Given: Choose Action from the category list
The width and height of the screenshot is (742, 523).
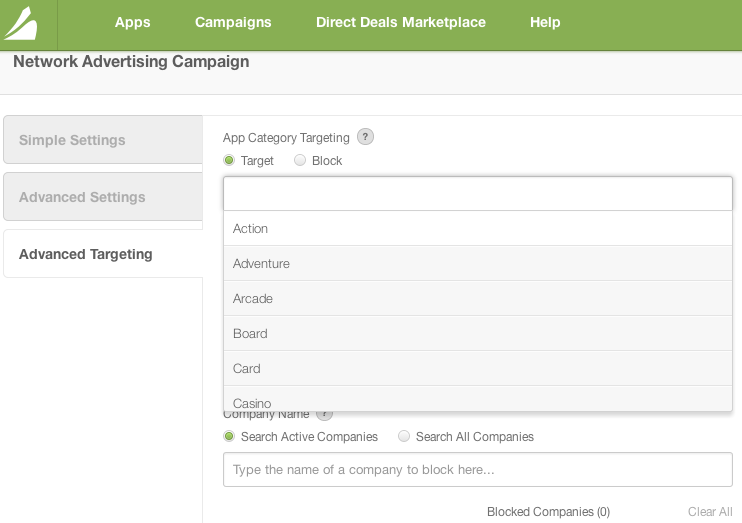Looking at the screenshot, I should point(478,228).
